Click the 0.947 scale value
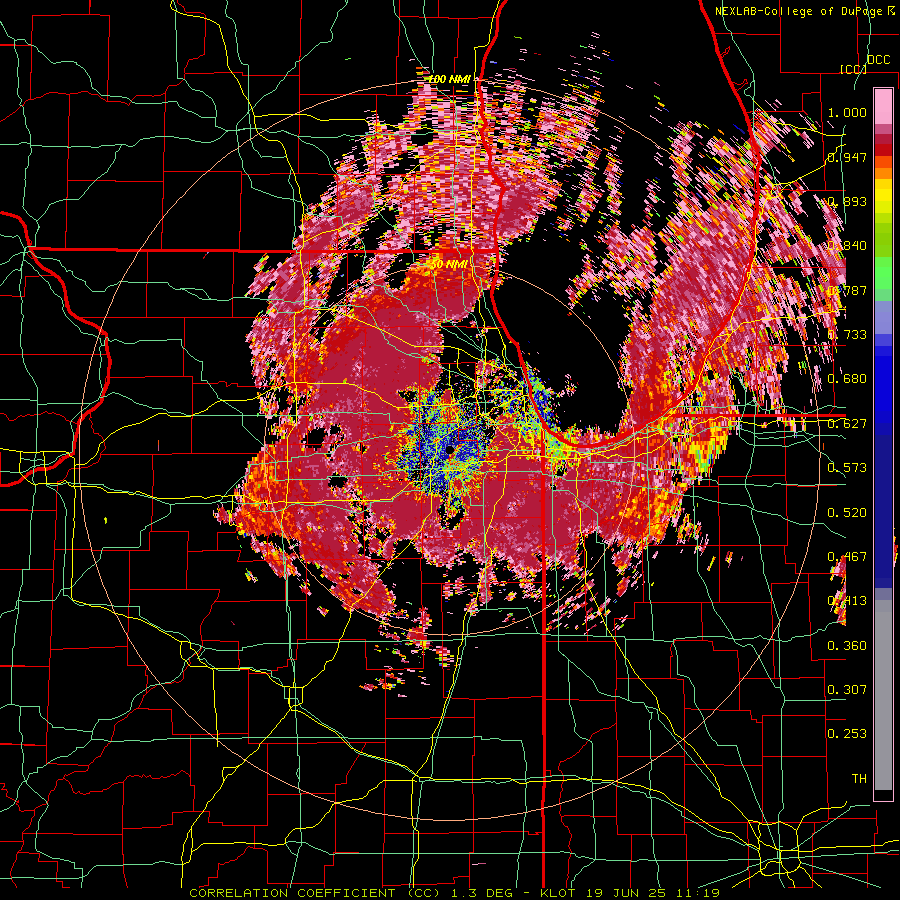This screenshot has width=900, height=900. pos(847,157)
